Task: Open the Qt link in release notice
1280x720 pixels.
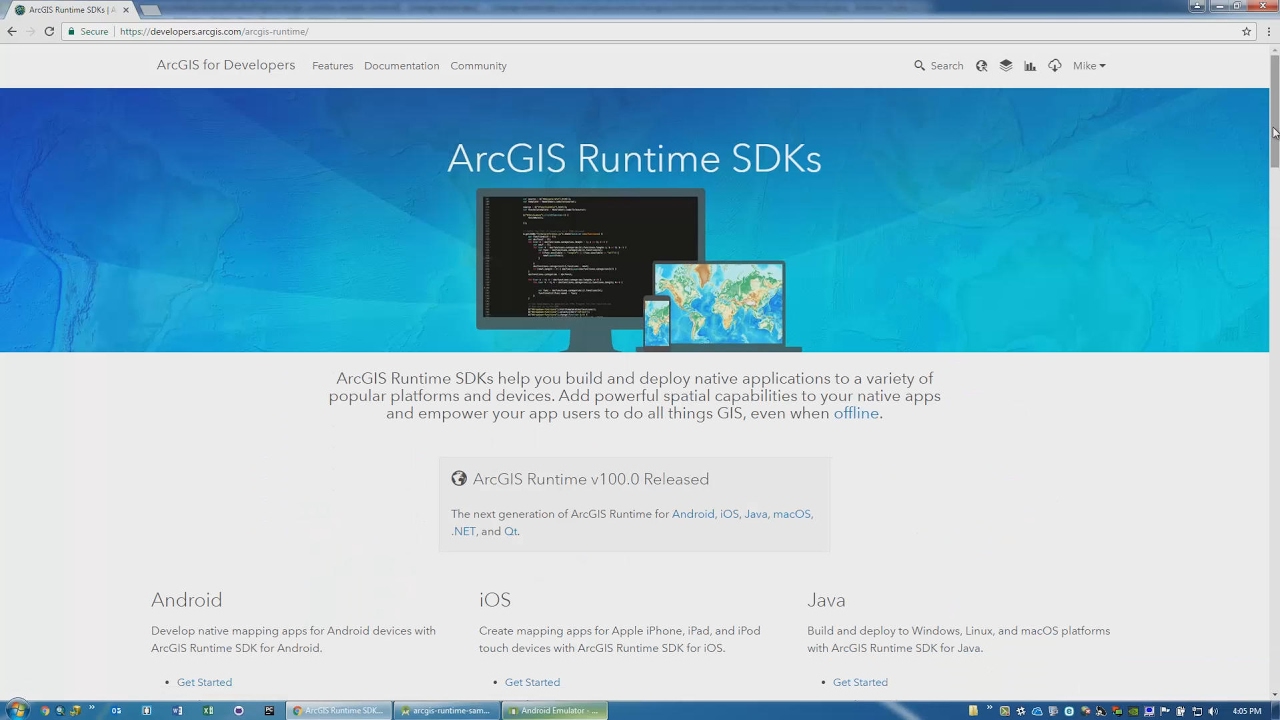Action: pos(510,531)
